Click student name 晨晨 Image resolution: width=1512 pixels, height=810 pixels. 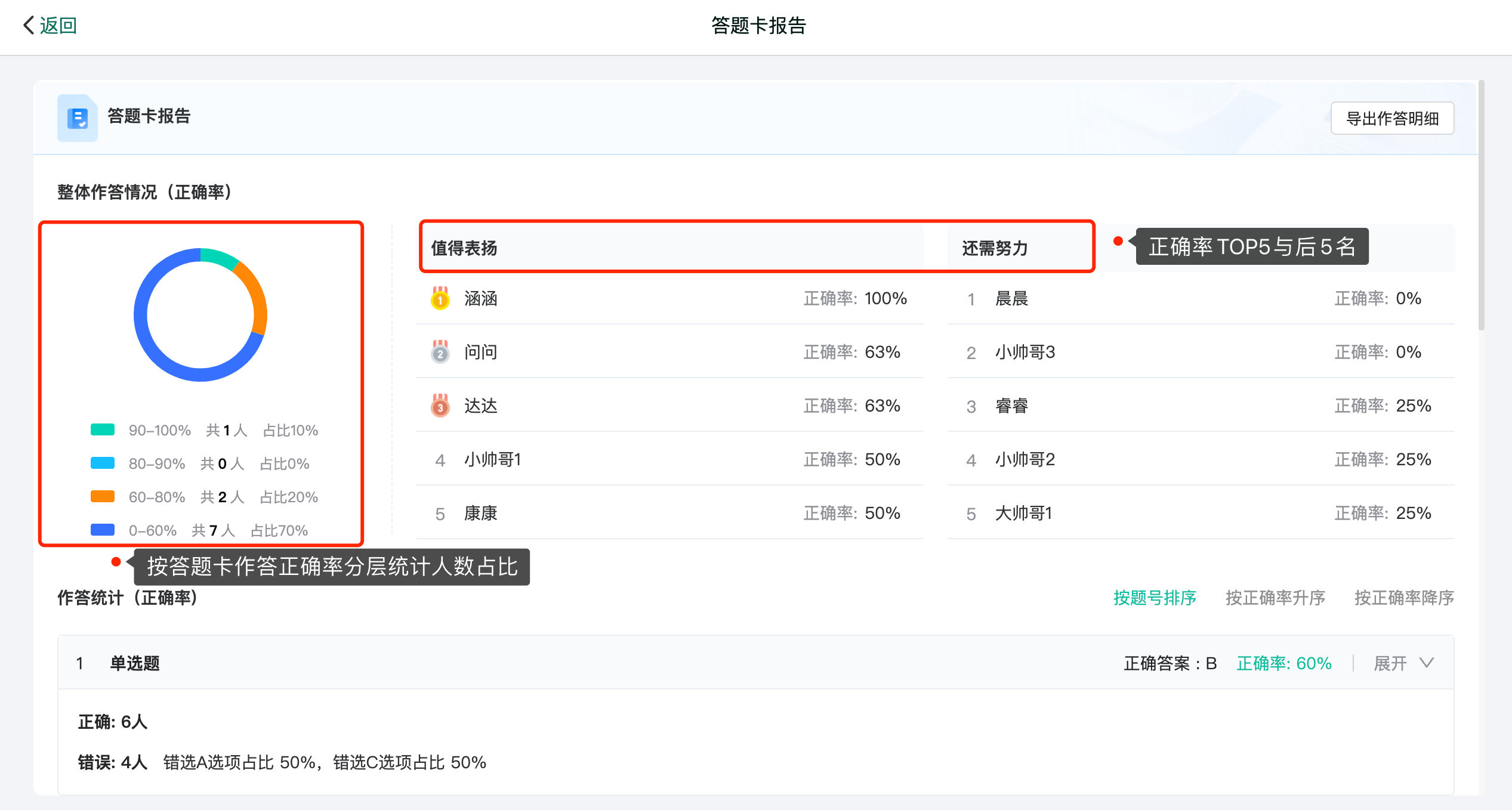(1012, 298)
